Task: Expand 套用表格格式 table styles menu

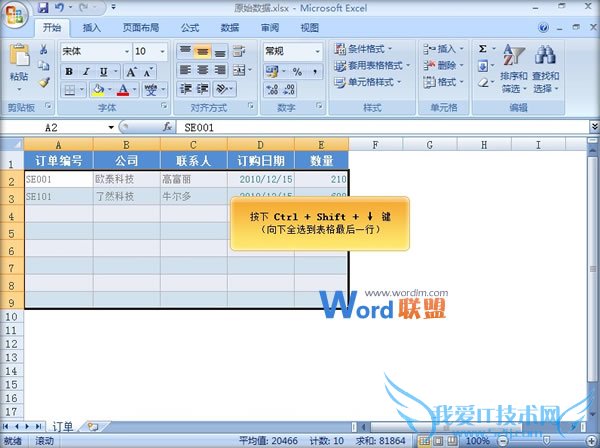Action: tap(372, 65)
